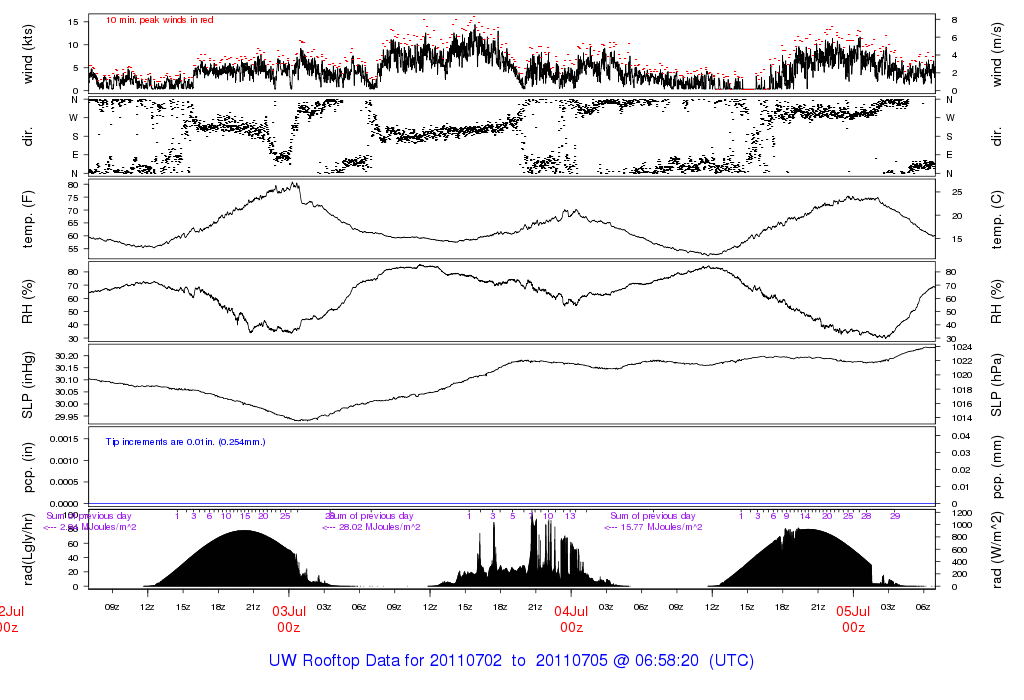The width and height of the screenshot is (1024, 700).
Task: Click the 'rad(Lgly/hr)' axis label
Action: pos(27,549)
